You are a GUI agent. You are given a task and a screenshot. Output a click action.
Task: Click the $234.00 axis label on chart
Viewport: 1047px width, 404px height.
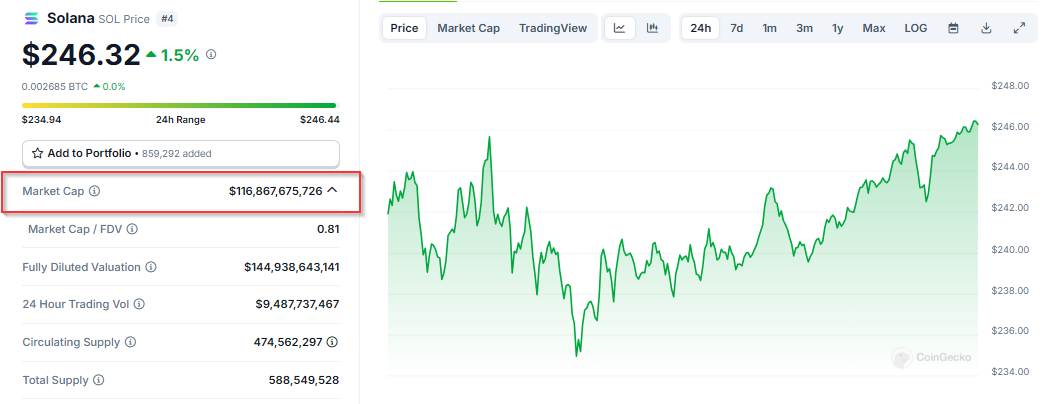[x=1009, y=371]
